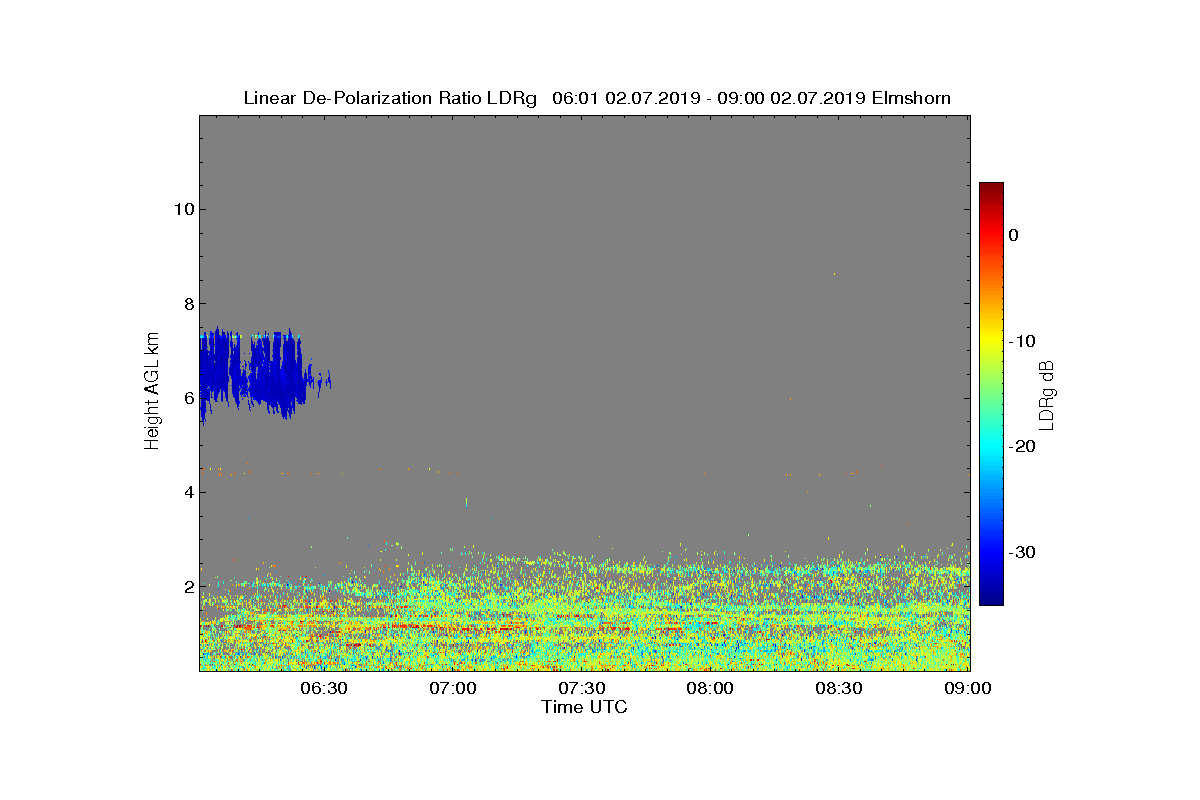Image resolution: width=1200 pixels, height=800 pixels.
Task: Click the 06:30 time axis label
Action: tap(323, 689)
